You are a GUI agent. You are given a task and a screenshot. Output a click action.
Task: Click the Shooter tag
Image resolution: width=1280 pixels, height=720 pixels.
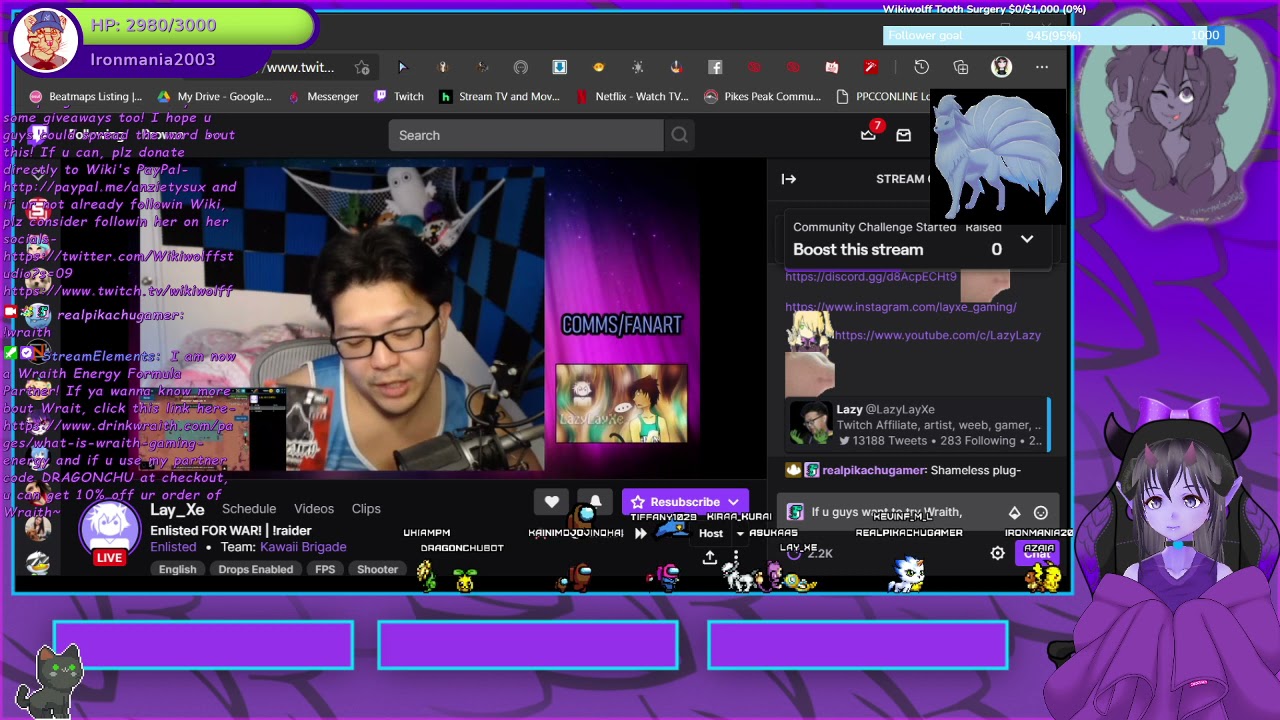coord(378,569)
